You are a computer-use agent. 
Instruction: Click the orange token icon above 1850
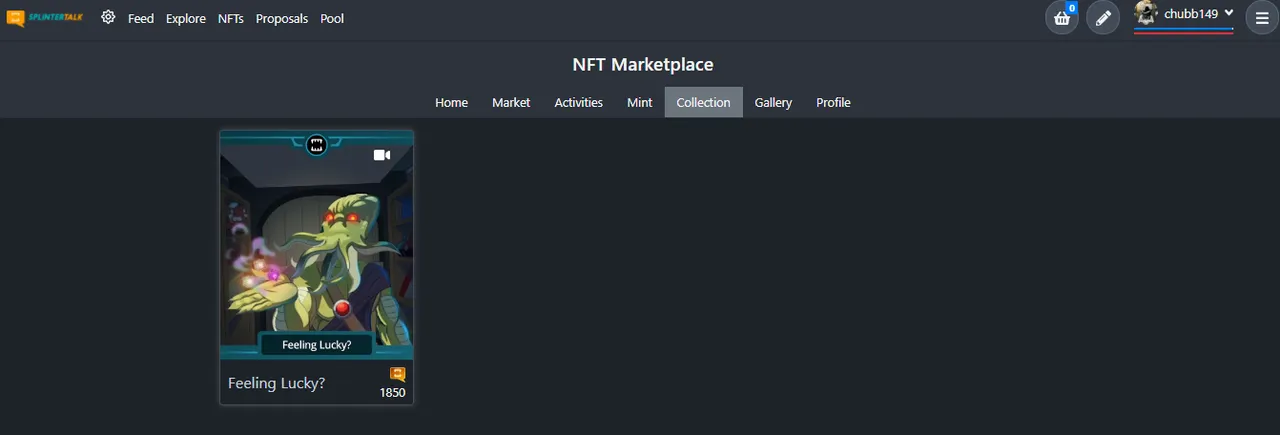click(398, 374)
